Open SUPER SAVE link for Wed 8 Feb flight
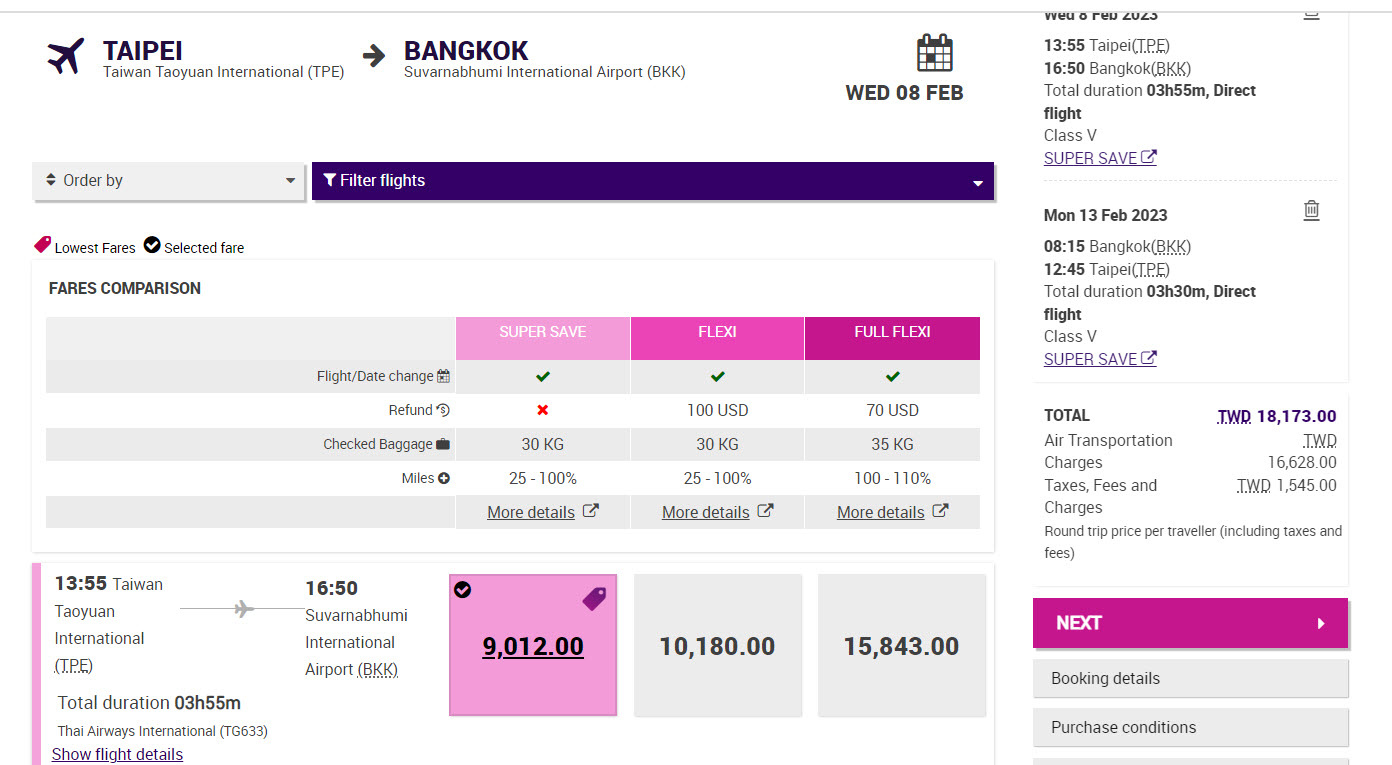Screen dimensions: 1392x765 (x=1100, y=158)
